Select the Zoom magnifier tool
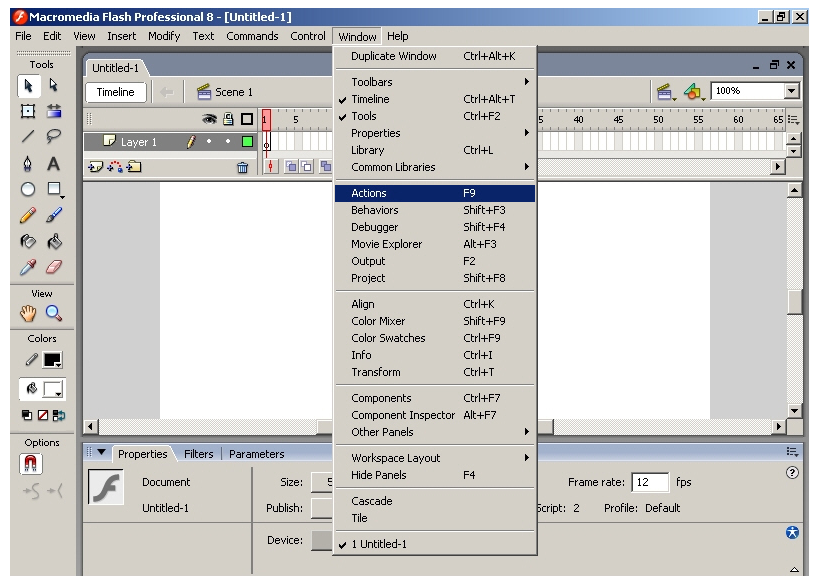 click(54, 313)
